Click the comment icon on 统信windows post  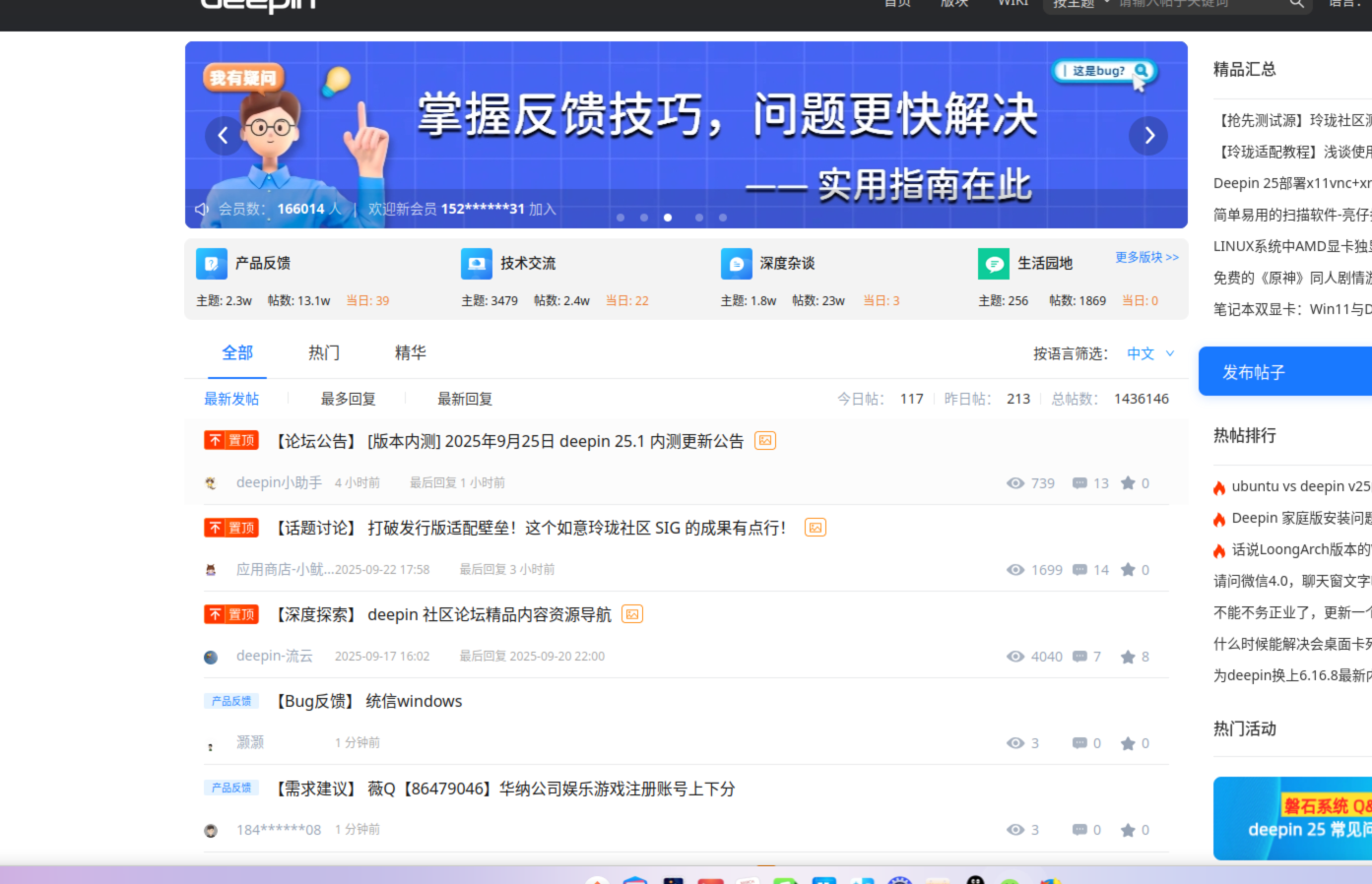pyautogui.click(x=1079, y=743)
